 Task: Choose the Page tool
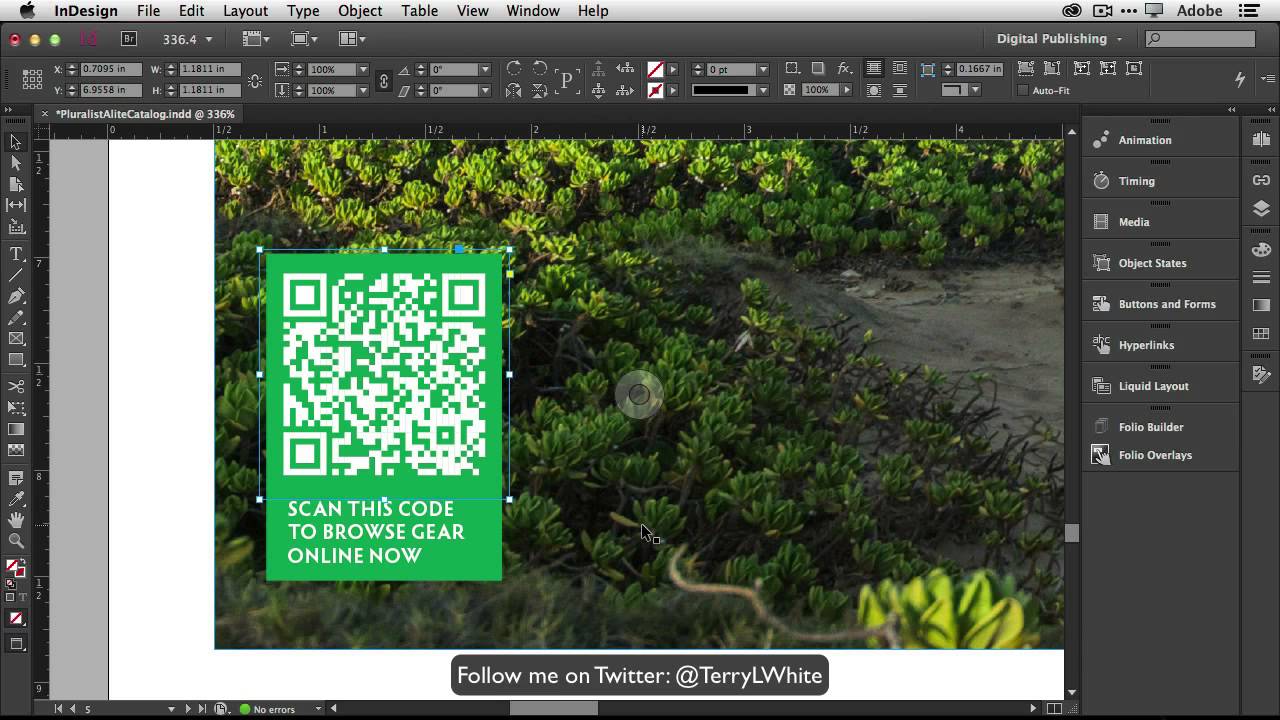click(x=16, y=184)
